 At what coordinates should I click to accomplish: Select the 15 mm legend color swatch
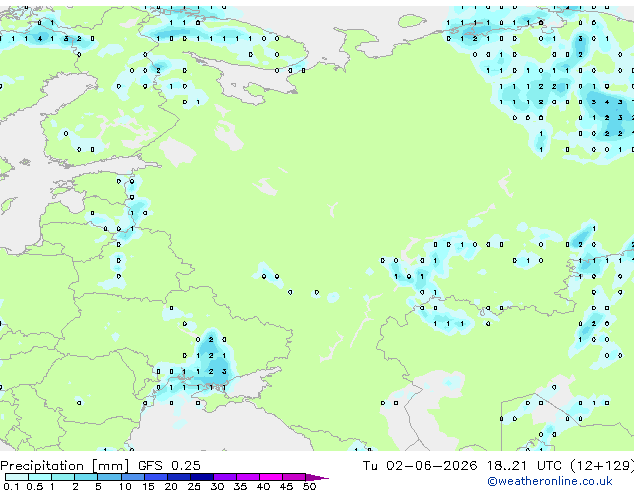pos(156,477)
